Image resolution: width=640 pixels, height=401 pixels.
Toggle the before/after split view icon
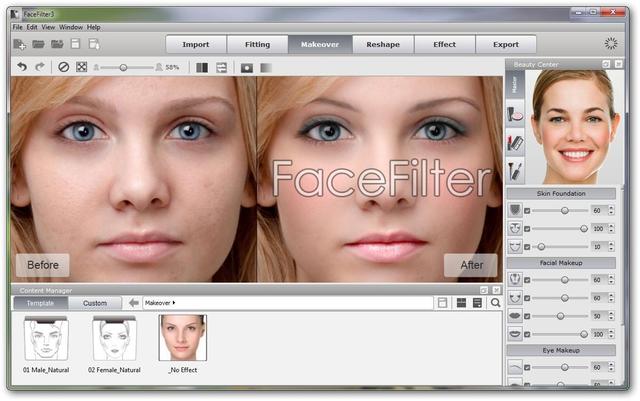coord(202,67)
